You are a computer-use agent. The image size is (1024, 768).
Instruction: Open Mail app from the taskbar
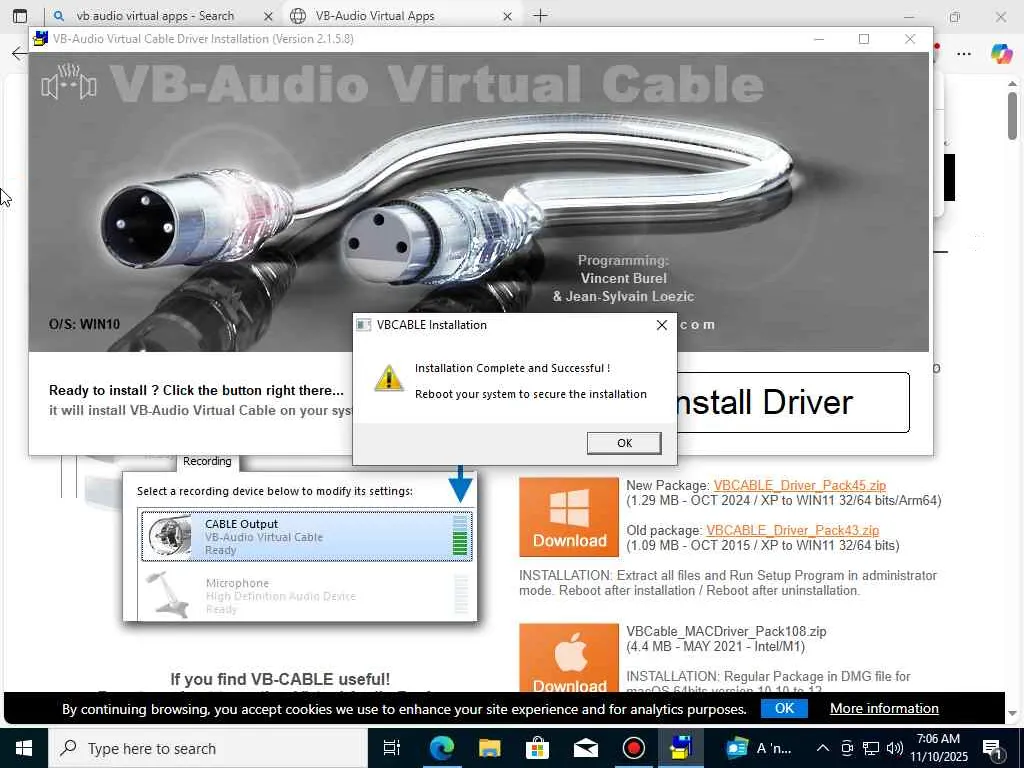tap(585, 748)
